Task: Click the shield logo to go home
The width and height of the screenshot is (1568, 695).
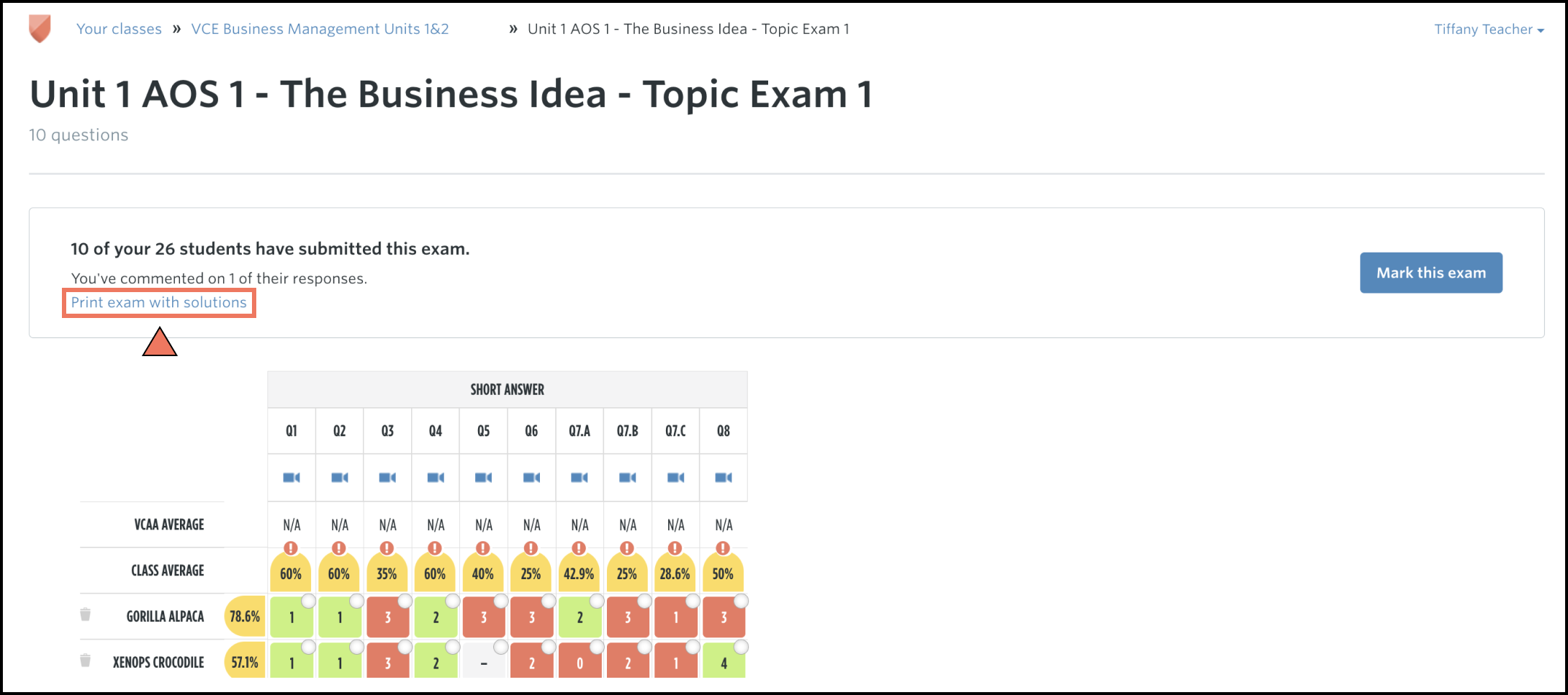Action: [x=40, y=29]
